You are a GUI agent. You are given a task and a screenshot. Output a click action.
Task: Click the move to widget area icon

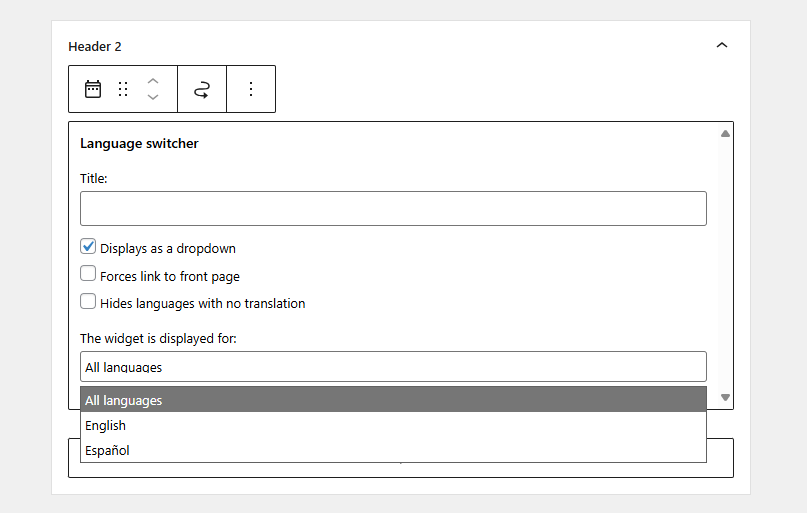[x=202, y=89]
